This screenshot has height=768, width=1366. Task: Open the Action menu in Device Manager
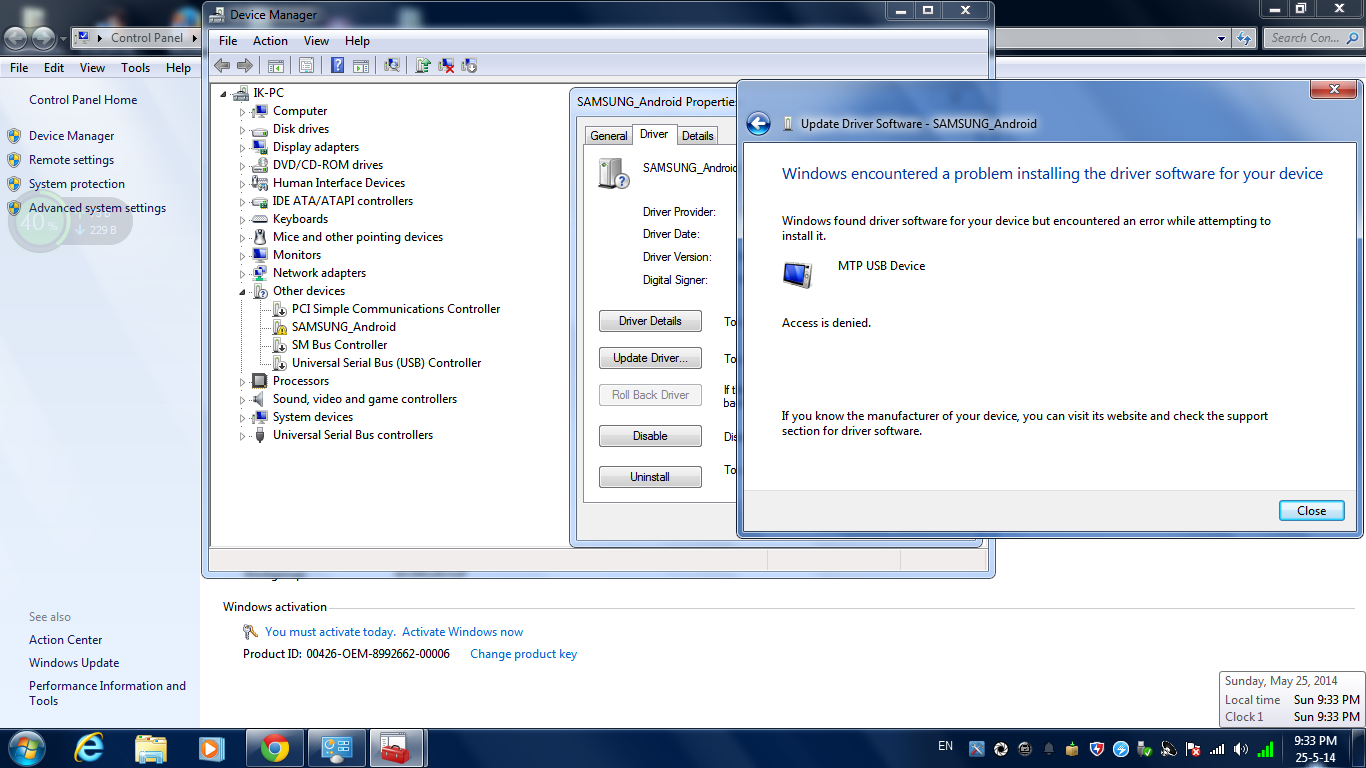pos(270,41)
